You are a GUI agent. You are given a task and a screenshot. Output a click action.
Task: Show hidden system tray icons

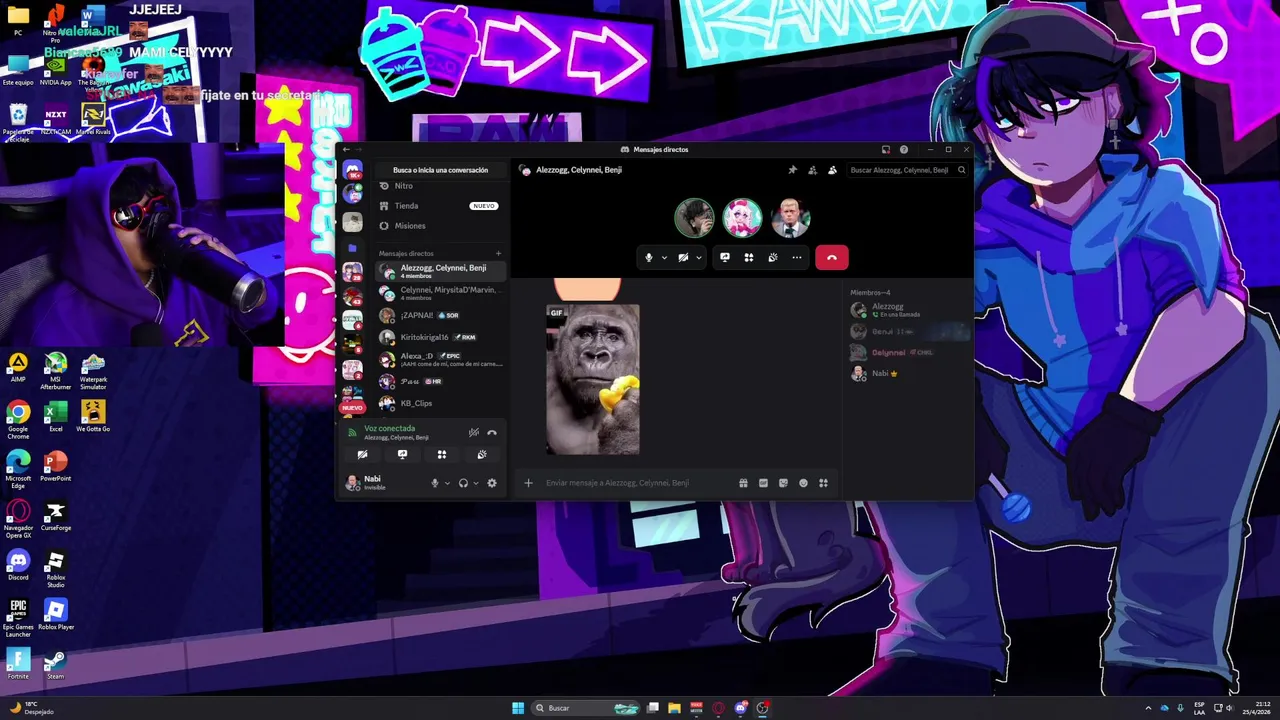(x=1148, y=708)
